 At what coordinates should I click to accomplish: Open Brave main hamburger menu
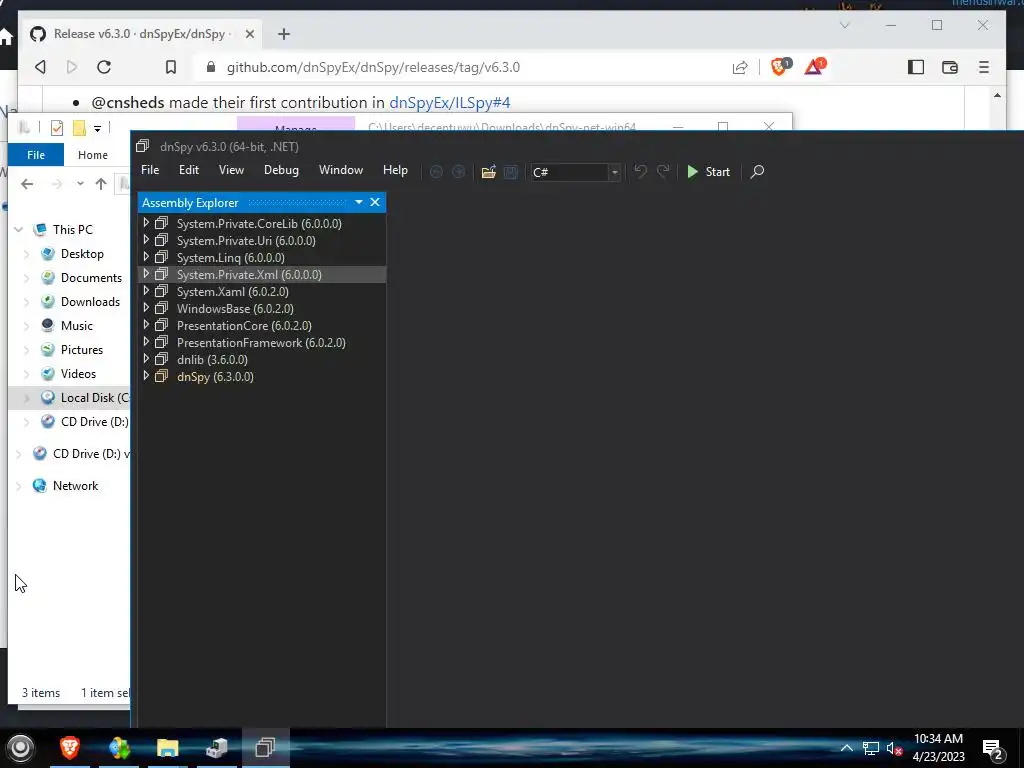click(984, 67)
